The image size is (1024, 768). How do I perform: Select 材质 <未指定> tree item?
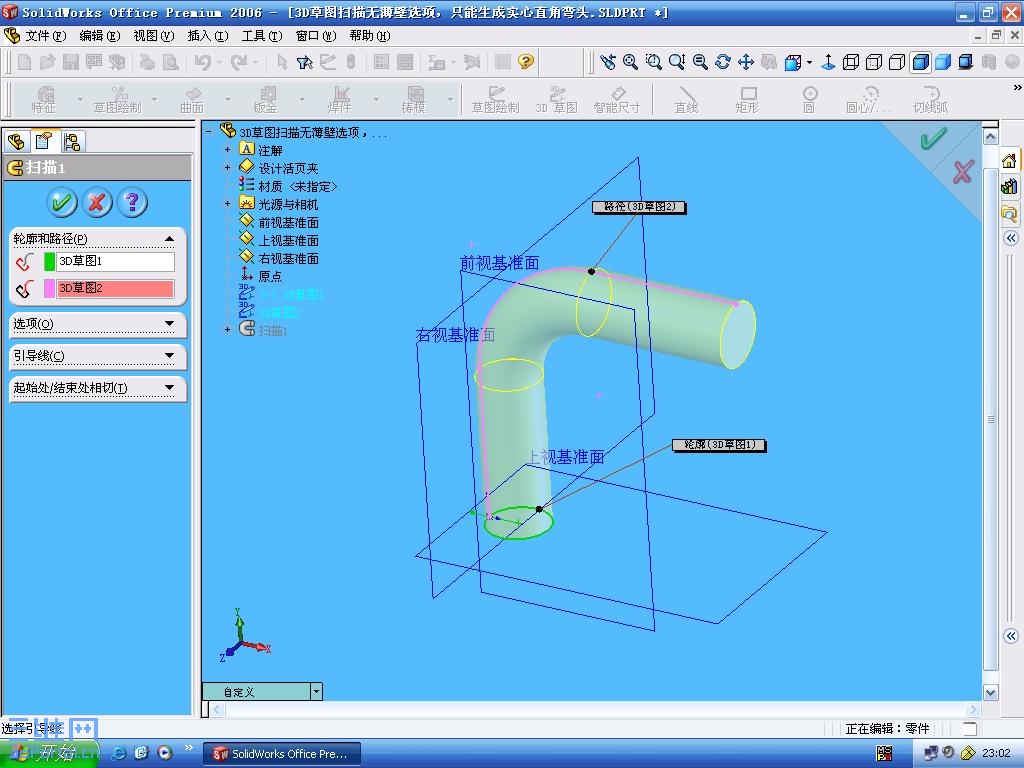[298, 186]
